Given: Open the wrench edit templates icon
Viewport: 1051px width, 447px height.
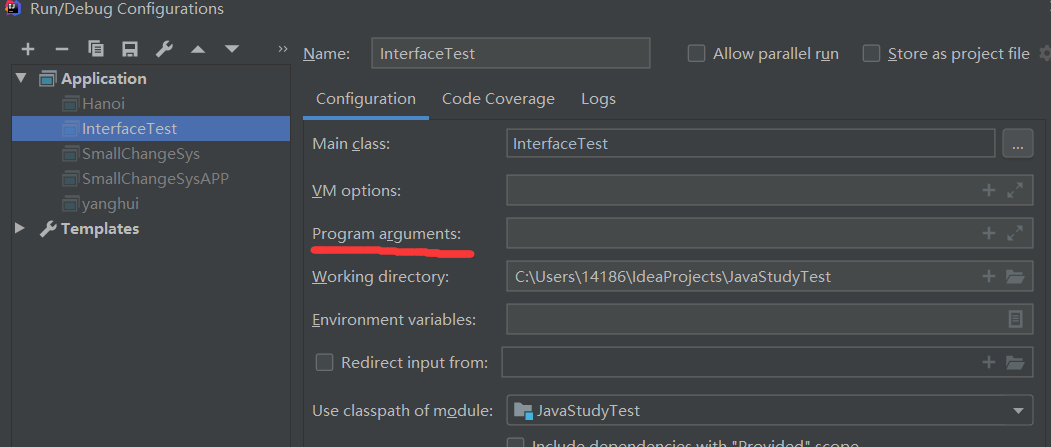Looking at the screenshot, I should click(164, 49).
